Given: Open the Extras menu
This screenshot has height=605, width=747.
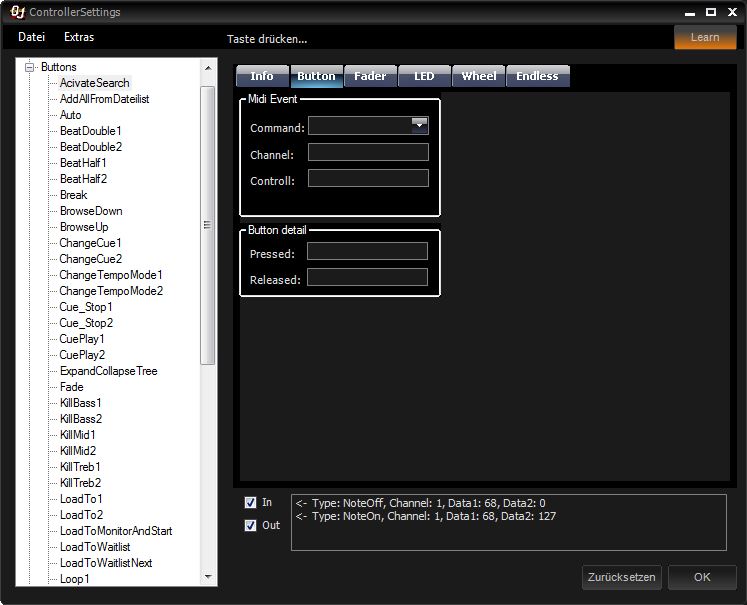Looking at the screenshot, I should click(79, 37).
